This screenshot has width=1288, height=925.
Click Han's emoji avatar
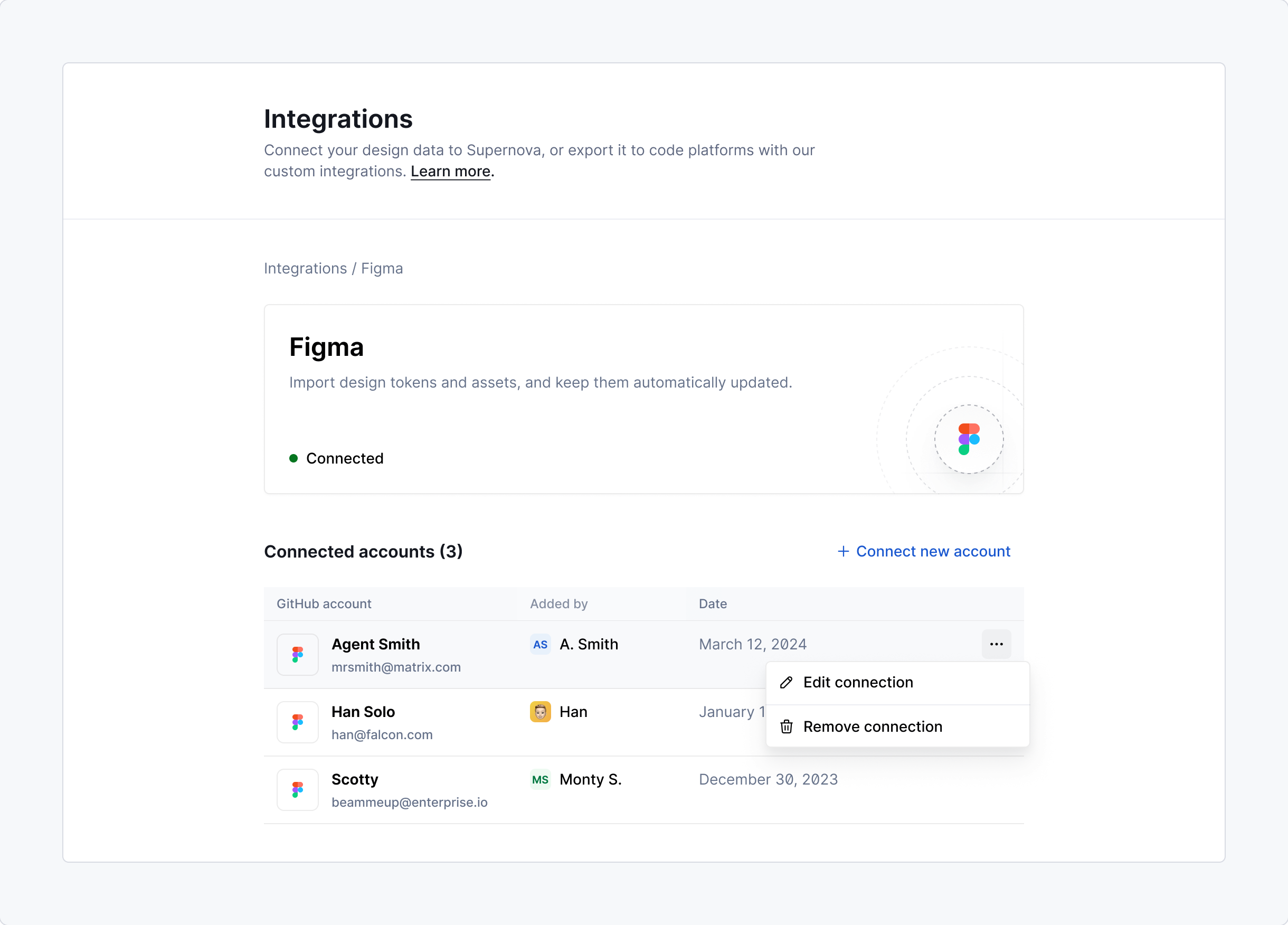[540, 712]
